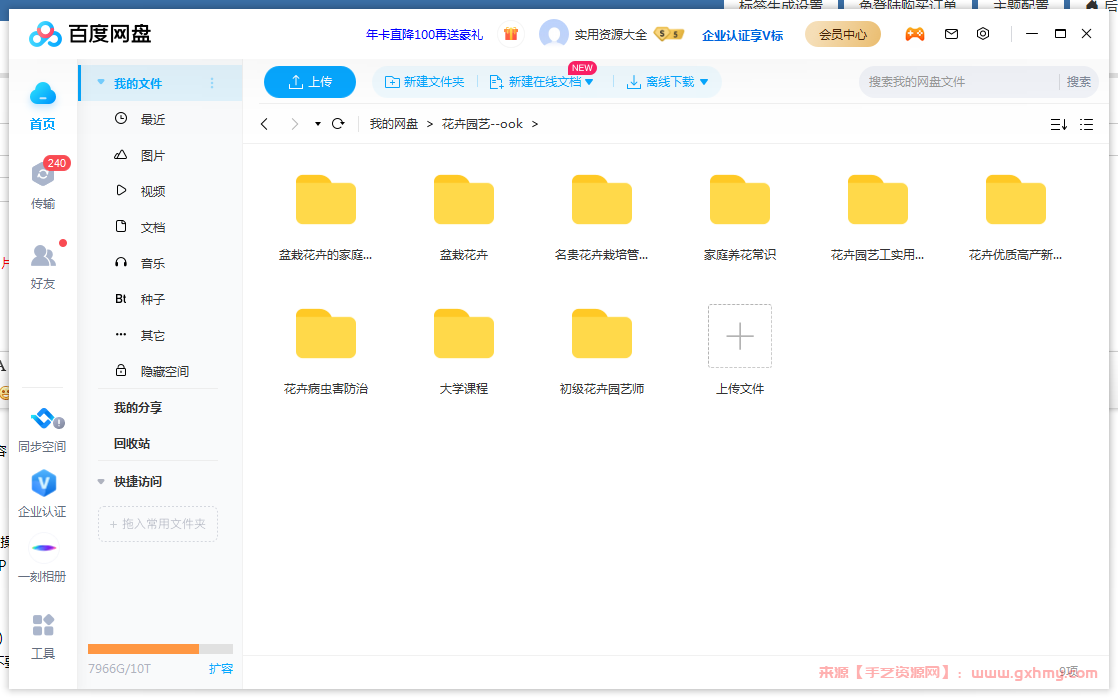Open the 一刻相册 album icon
The image size is (1118, 698).
click(x=43, y=549)
